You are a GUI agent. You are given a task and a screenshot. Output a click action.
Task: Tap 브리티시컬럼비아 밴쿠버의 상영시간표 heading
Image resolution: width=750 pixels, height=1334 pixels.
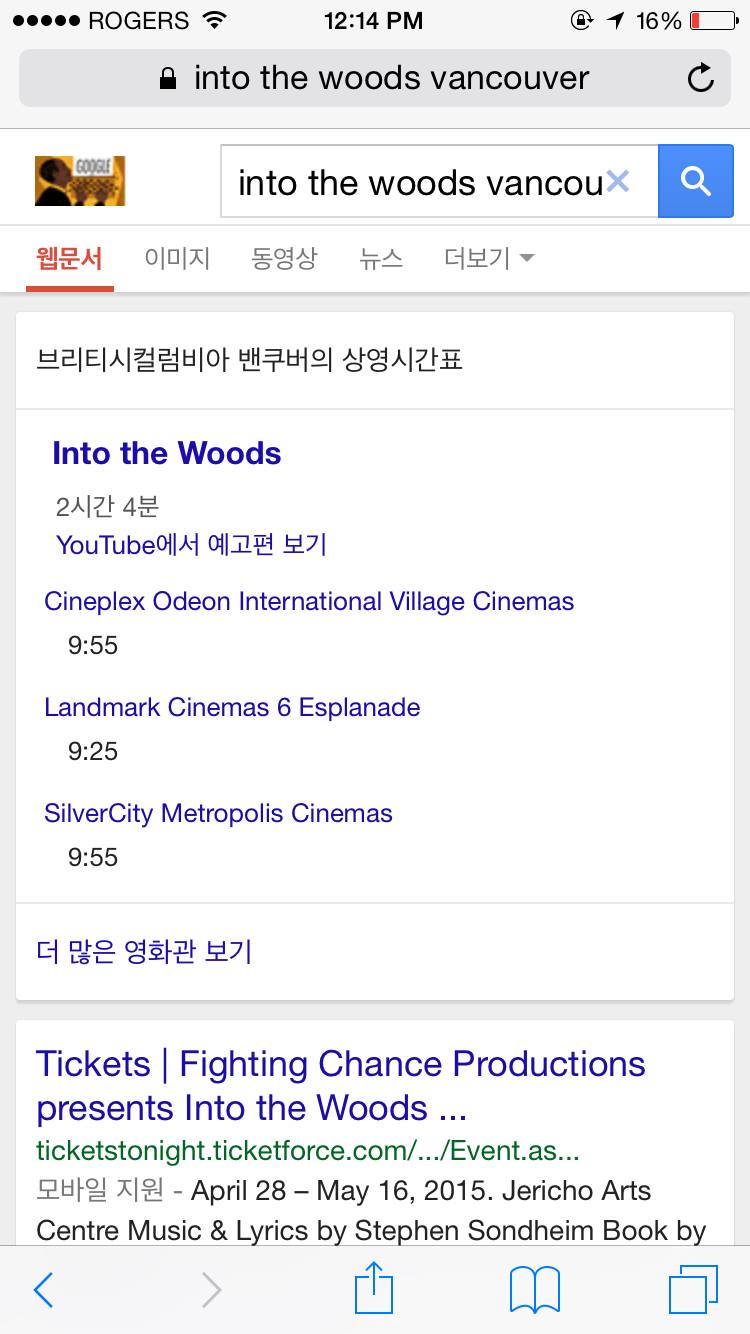click(250, 360)
